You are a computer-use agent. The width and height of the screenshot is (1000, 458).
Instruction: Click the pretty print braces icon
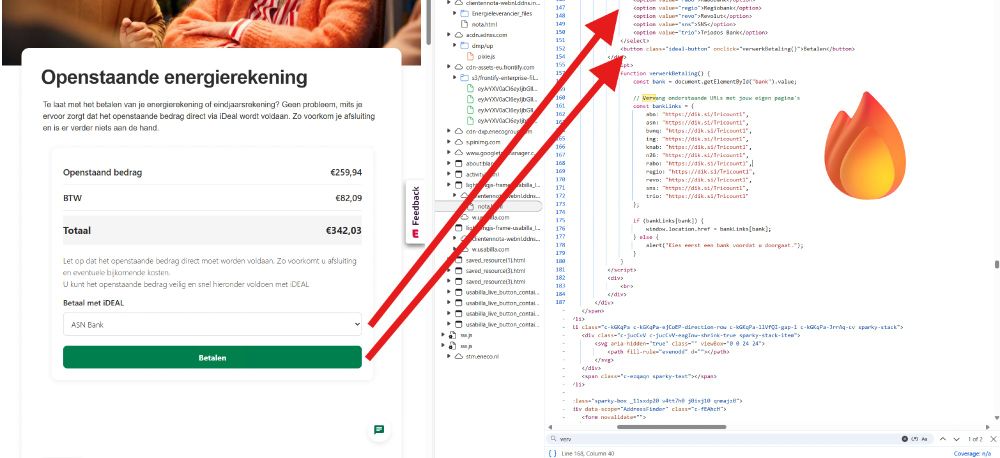click(x=552, y=453)
